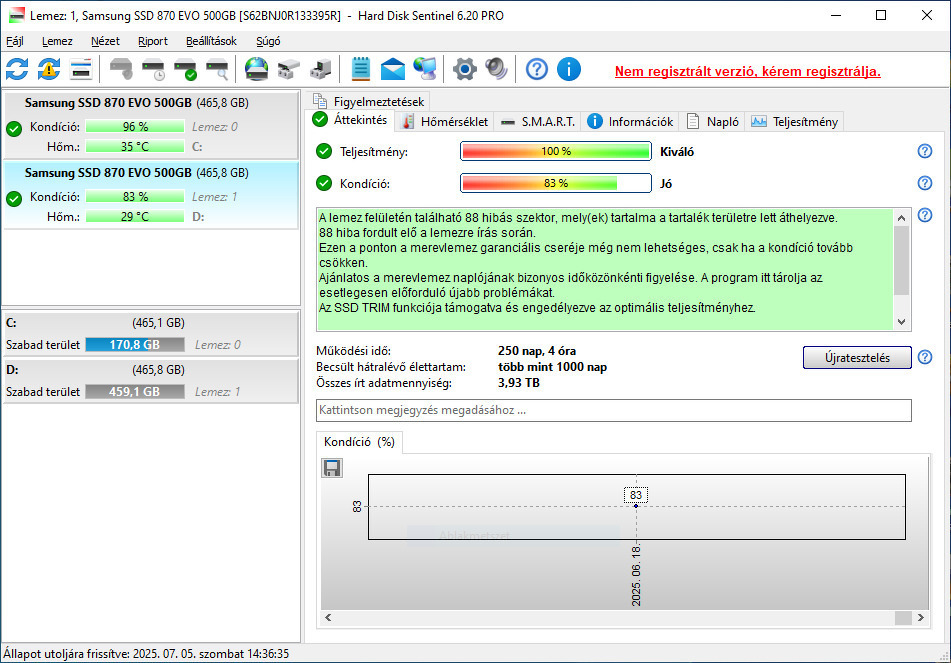
Task: Click the disk with green checkmark icon
Action: 186,69
